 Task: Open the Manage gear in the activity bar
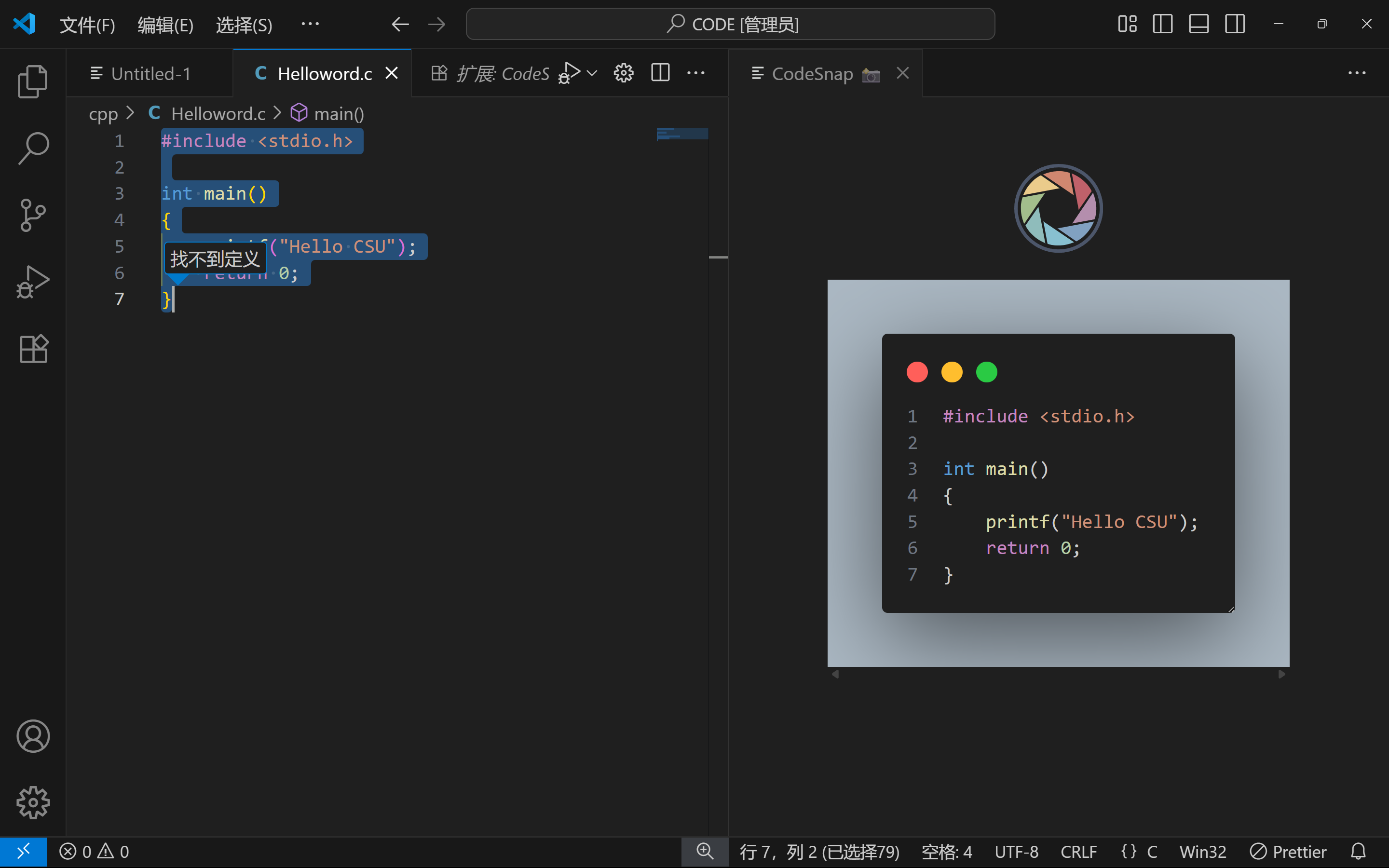pyautogui.click(x=33, y=802)
